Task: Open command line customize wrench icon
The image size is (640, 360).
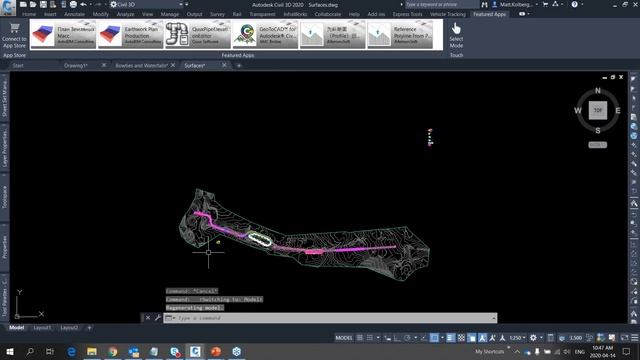Action: point(158,318)
